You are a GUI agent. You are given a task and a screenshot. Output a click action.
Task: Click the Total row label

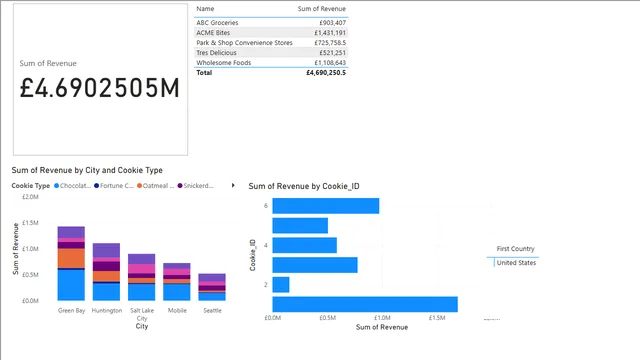[204, 73]
